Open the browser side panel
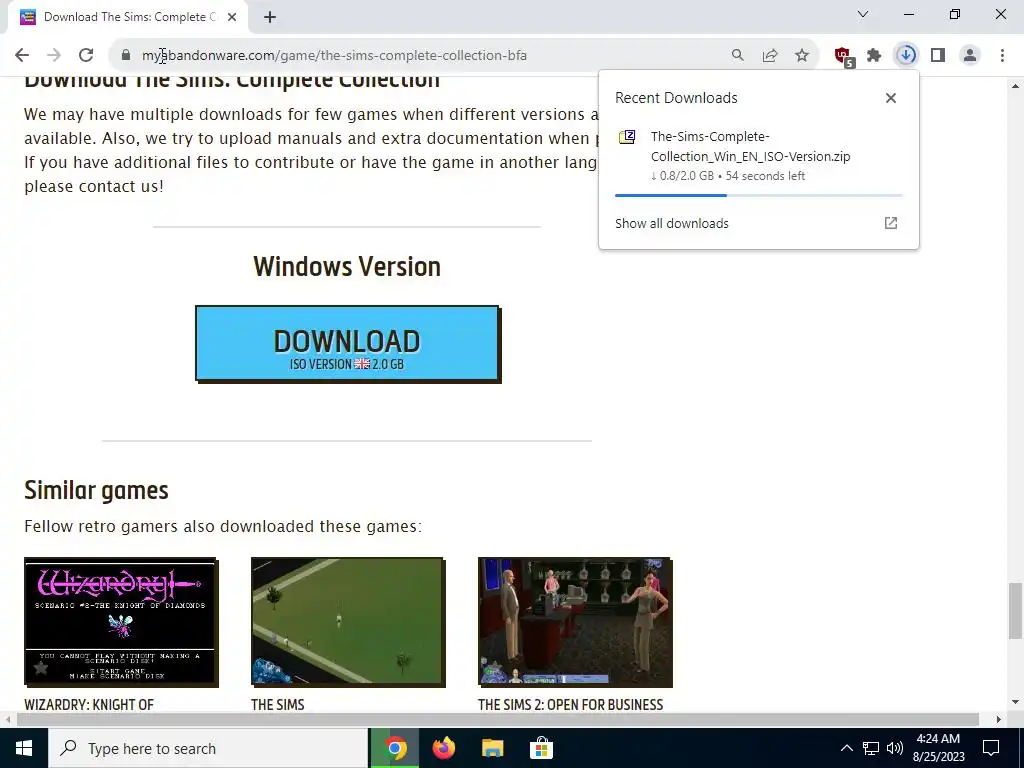1024x768 pixels. click(938, 56)
